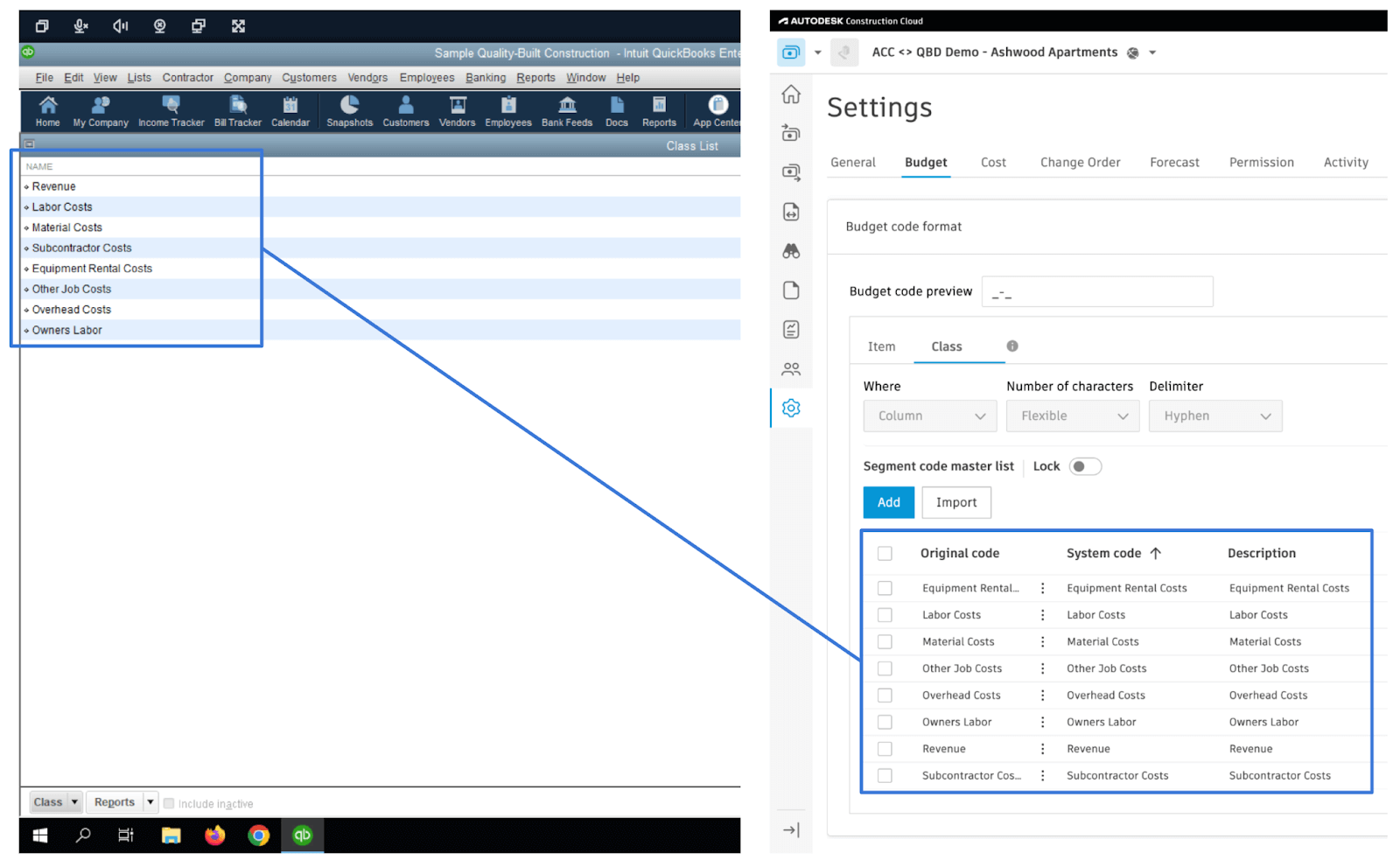Viewport: 1400px width, 867px height.
Task: Open Reports toolbar icon in QuickBooks
Action: 659,111
